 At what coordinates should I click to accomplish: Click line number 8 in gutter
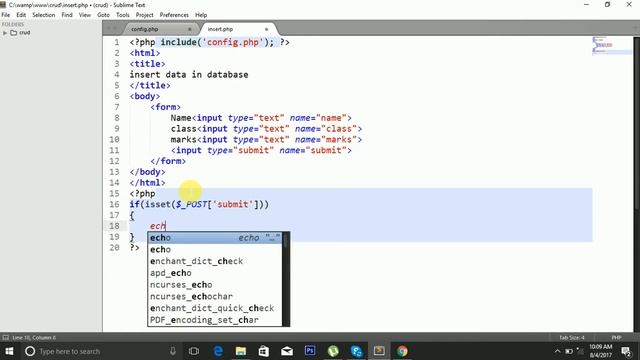tap(117, 118)
